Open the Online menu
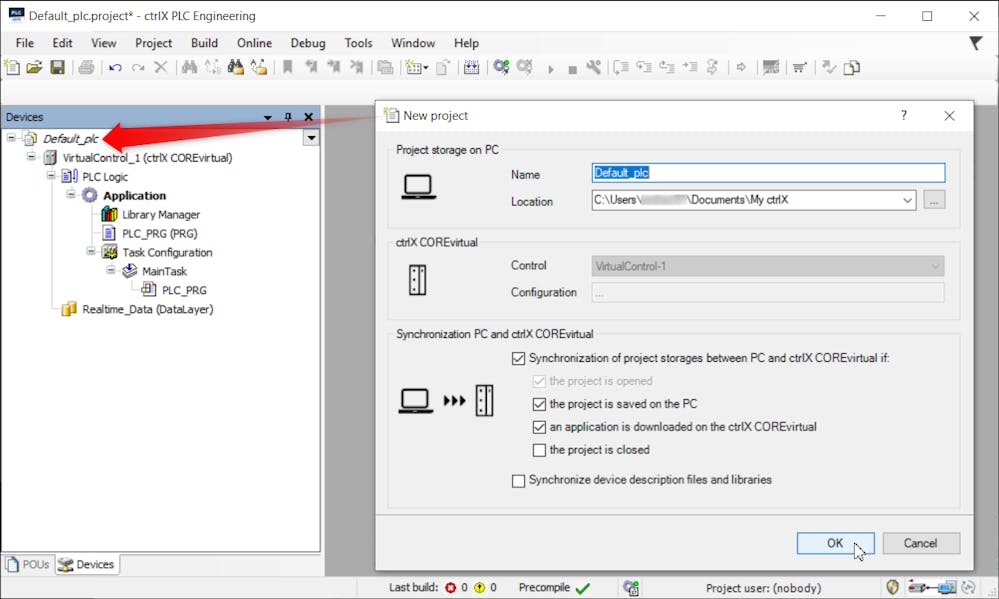 coord(254,43)
